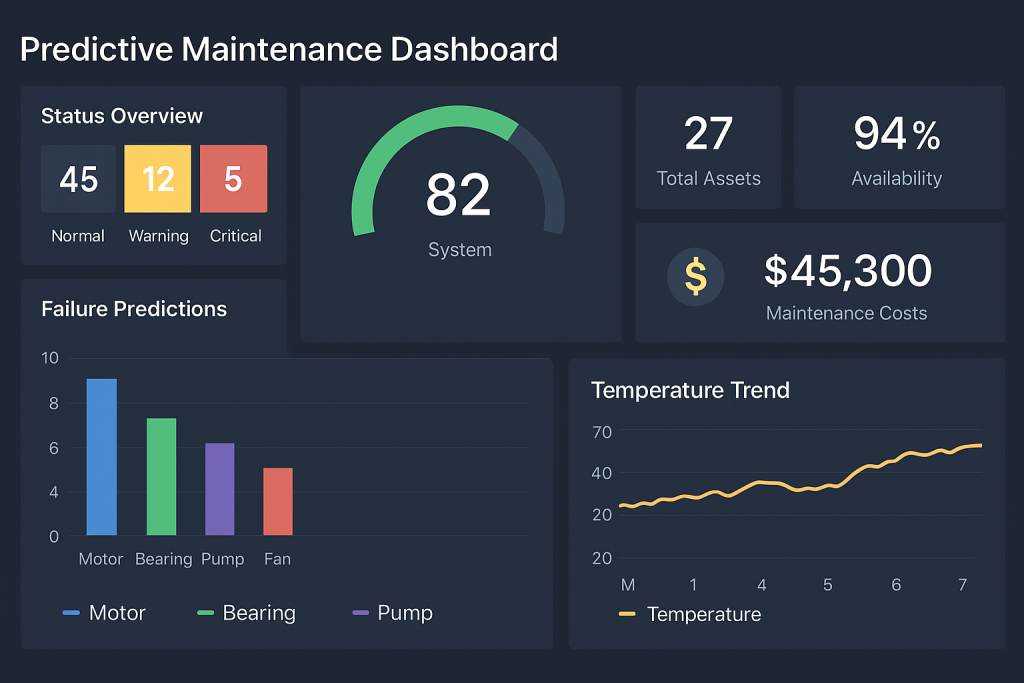Select the yellow Warning status icon
1024x683 pixels.
(x=157, y=179)
